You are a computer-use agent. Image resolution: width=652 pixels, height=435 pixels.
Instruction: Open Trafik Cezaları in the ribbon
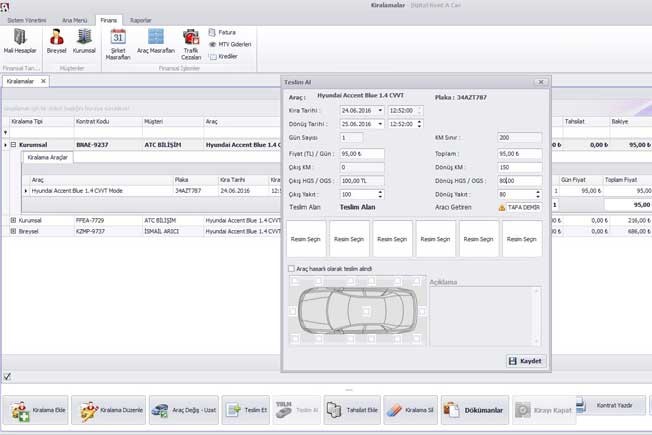pos(191,44)
